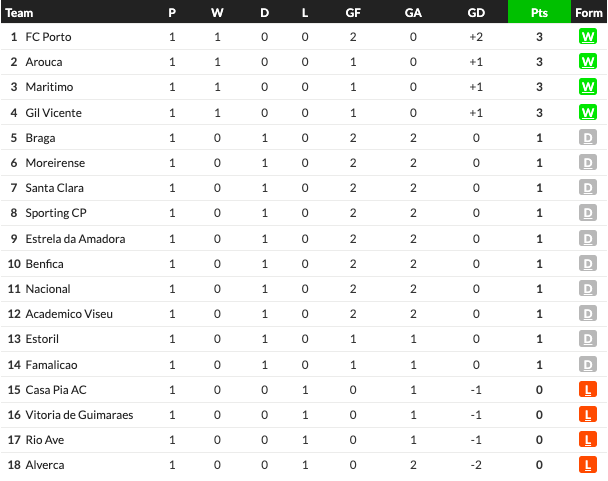
Task: Open Sporting CP's D form badge
Action: click(x=587, y=213)
